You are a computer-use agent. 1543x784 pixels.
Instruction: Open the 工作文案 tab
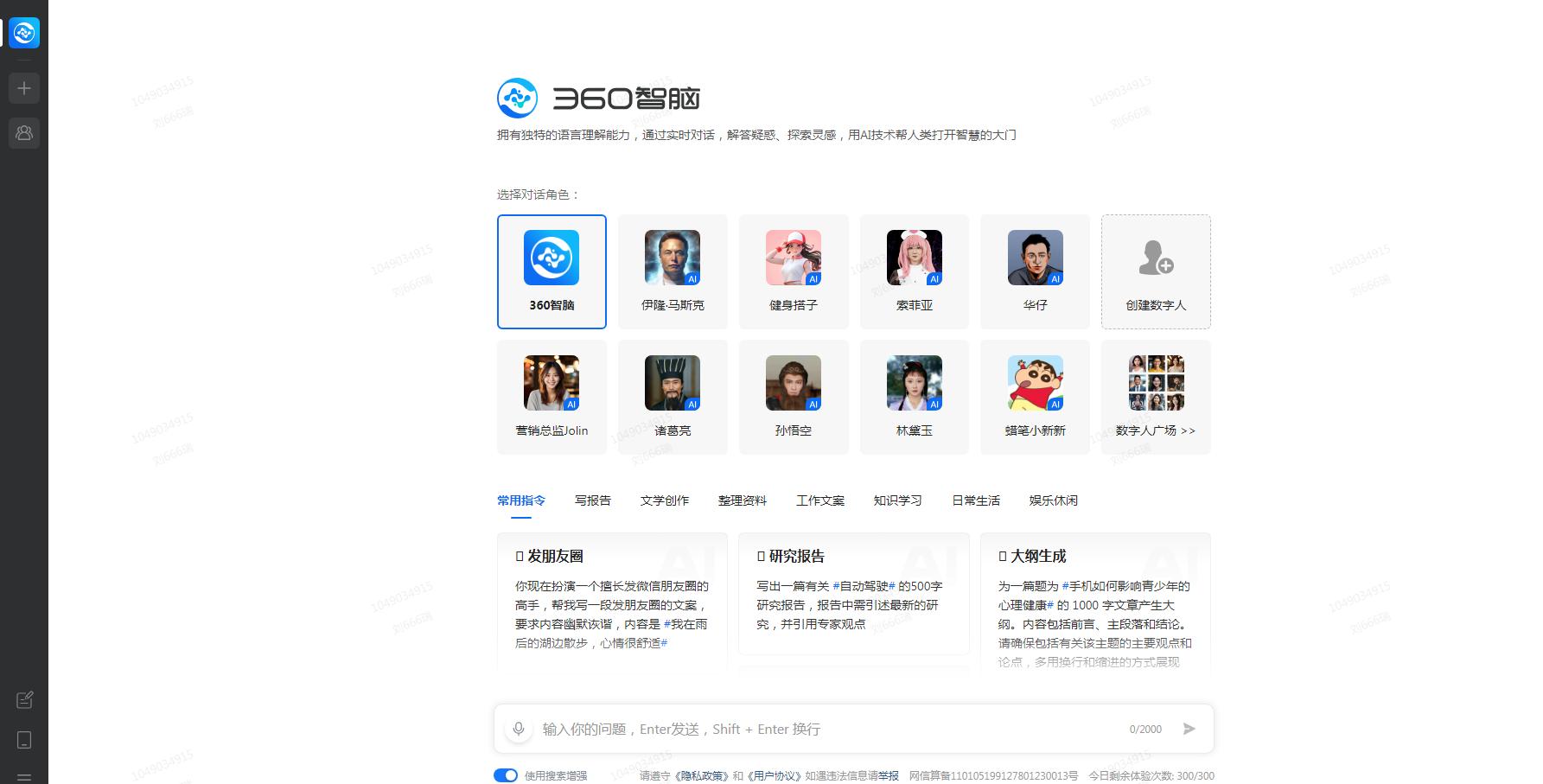[x=820, y=500]
